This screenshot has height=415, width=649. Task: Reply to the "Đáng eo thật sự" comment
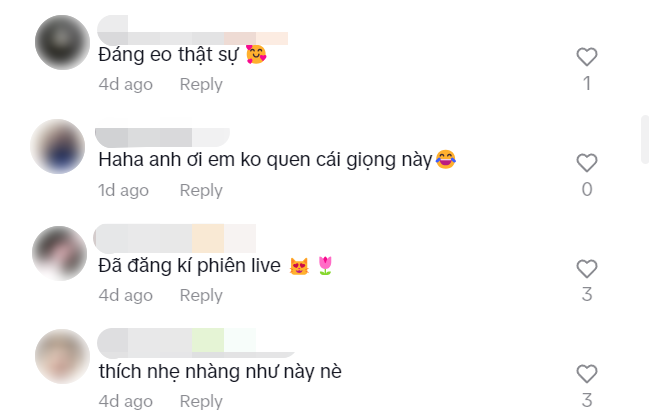pos(201,84)
